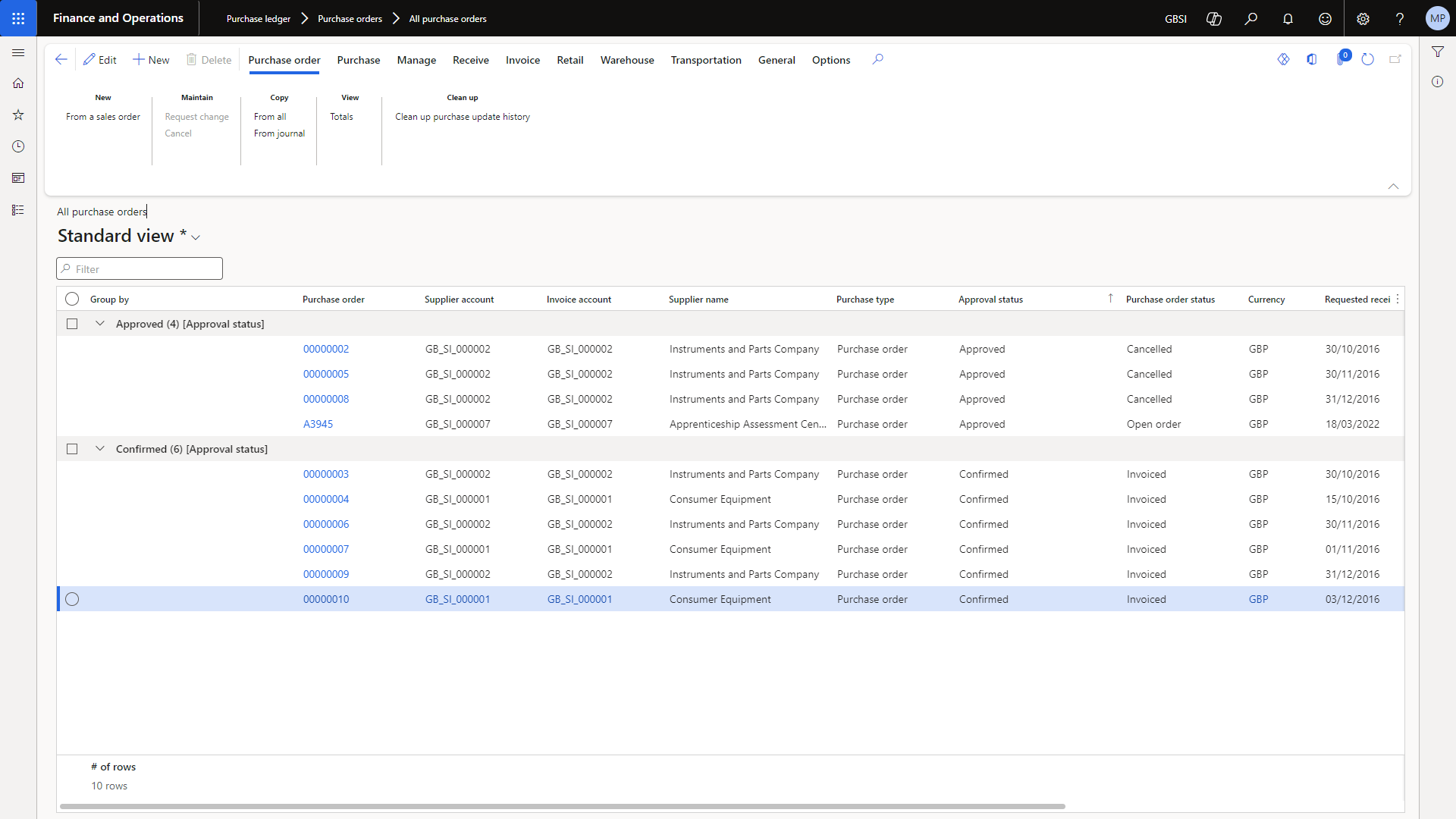Collapse the Confirmed group chevron
1456x819 pixels.
point(99,447)
